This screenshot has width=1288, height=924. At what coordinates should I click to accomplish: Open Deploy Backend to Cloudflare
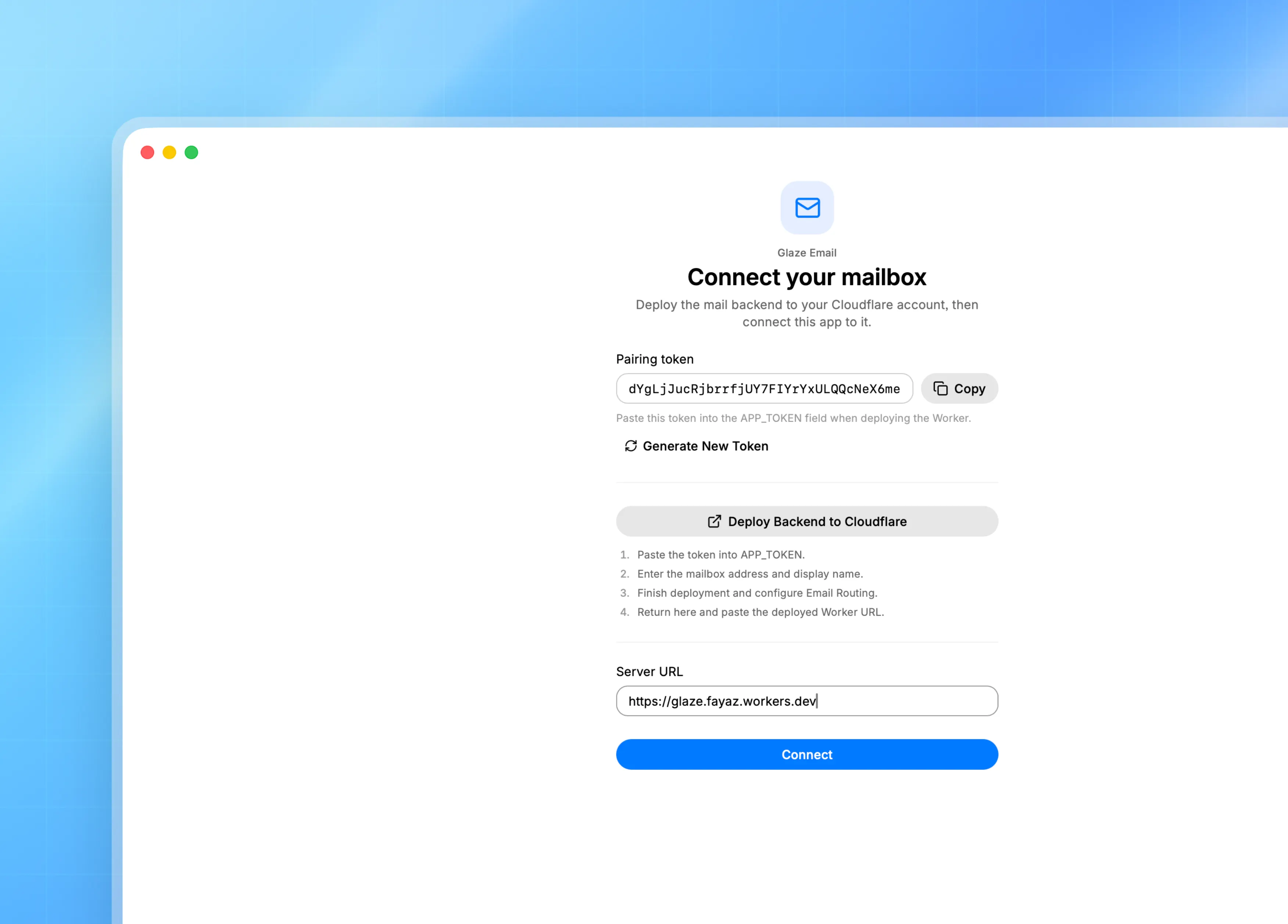pos(807,521)
